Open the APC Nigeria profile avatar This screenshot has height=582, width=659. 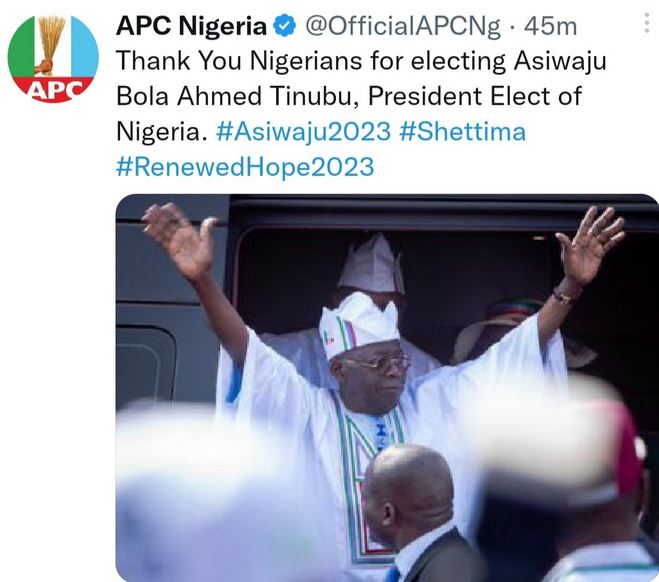pyautogui.click(x=53, y=60)
